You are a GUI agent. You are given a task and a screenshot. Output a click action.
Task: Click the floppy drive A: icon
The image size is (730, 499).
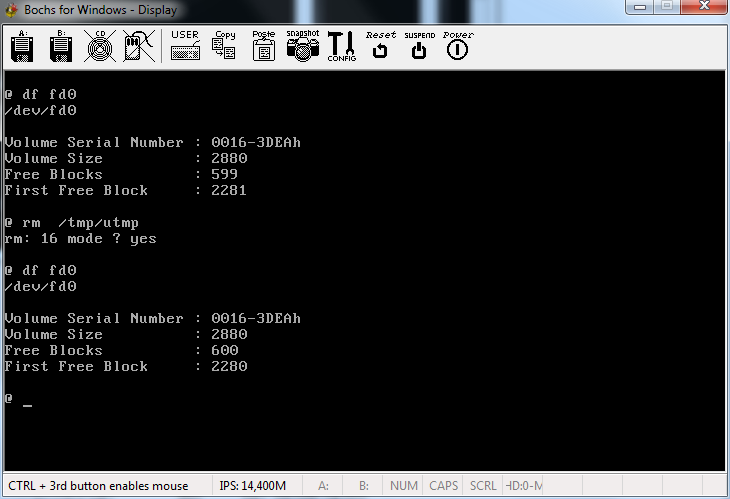tap(23, 47)
